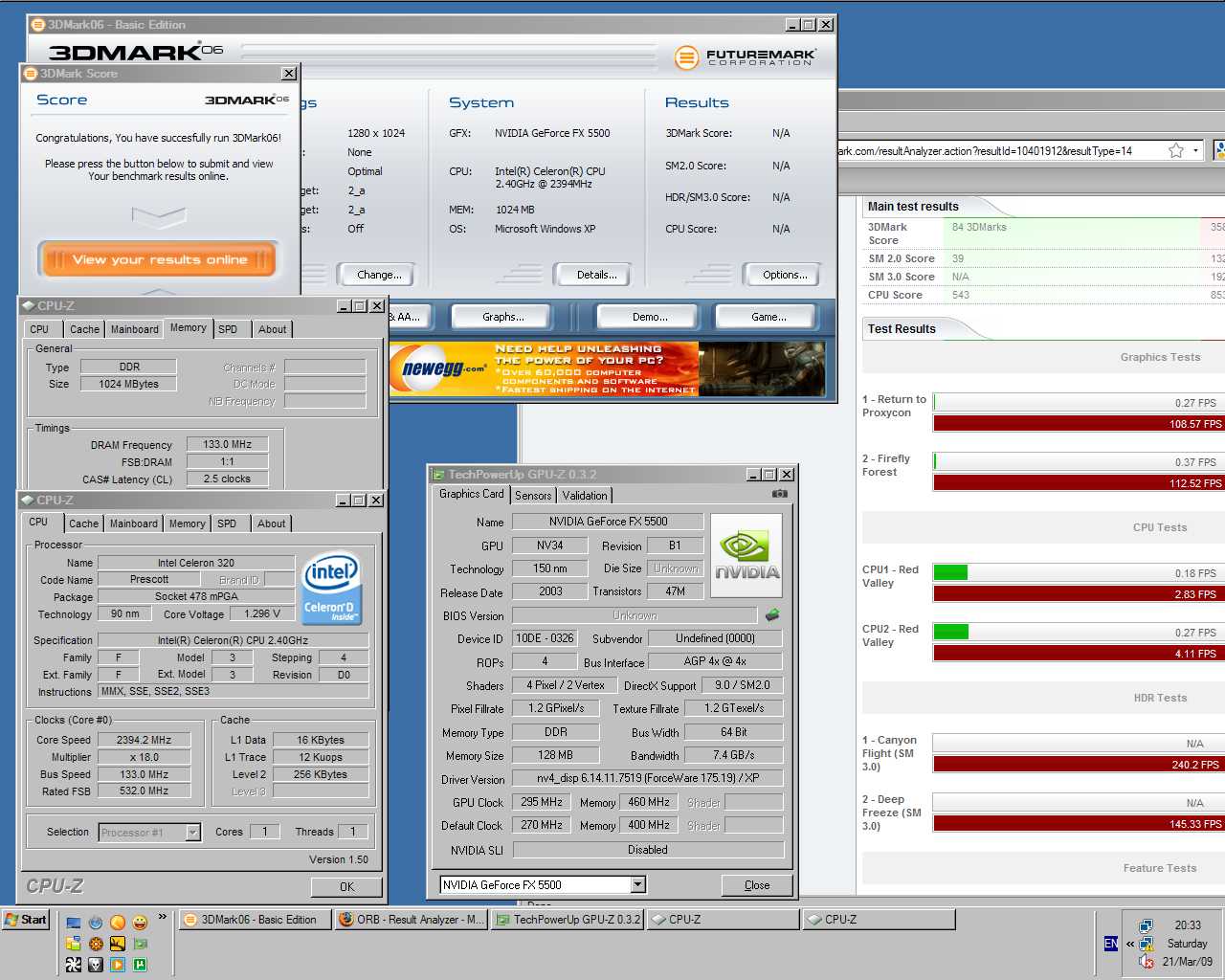Image resolution: width=1225 pixels, height=980 pixels.
Task: Switch to the Sensors tab in GPU-Z
Action: [533, 496]
